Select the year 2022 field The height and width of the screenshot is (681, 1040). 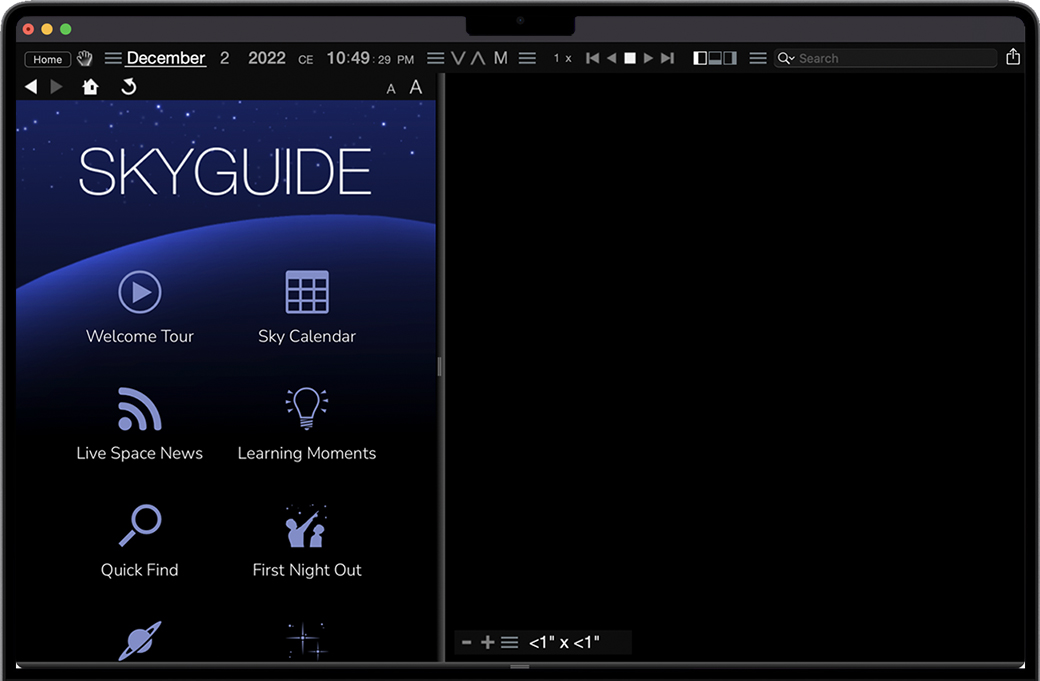pos(267,58)
